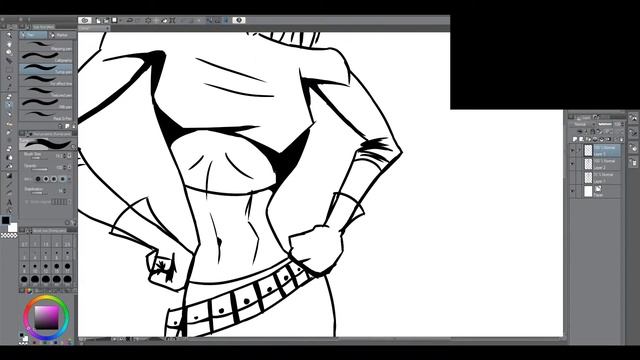Screen dimensions: 640x360
Task: Enable the Vector magnet checkbox
Action: tap(27, 202)
